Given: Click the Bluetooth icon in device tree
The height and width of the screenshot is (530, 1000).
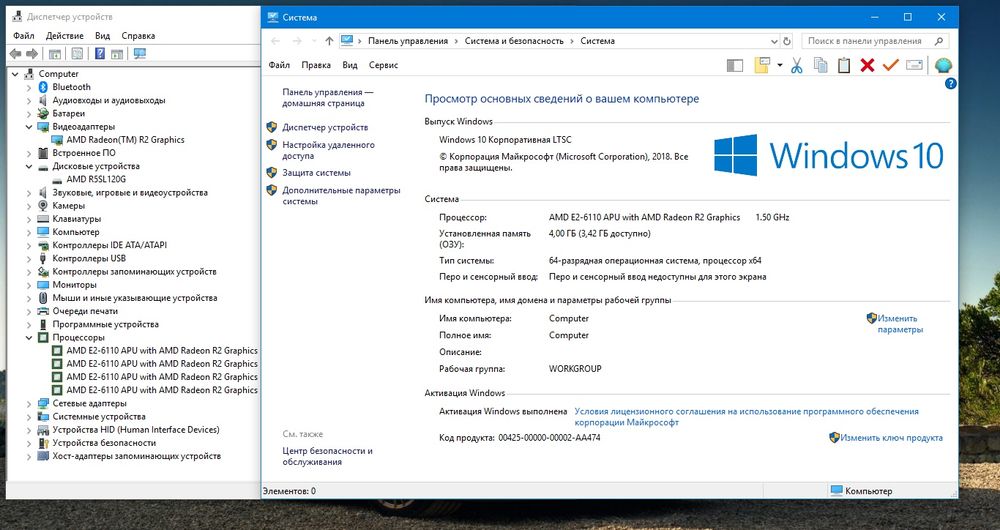Looking at the screenshot, I should 43,87.
